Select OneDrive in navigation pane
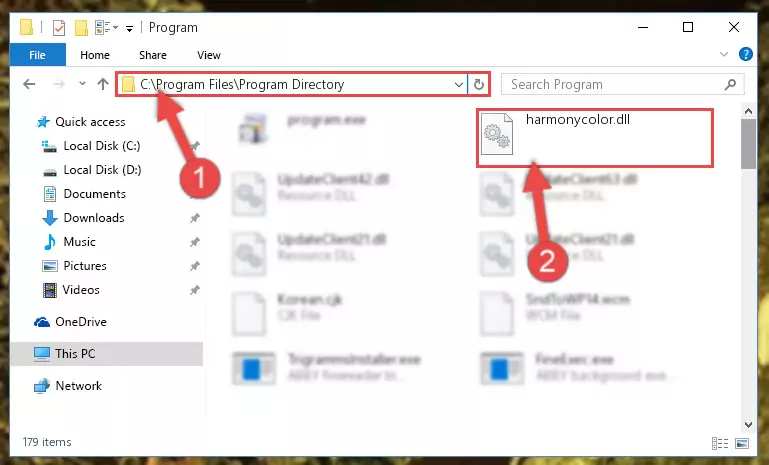Viewport: 769px width, 465px height. point(81,322)
